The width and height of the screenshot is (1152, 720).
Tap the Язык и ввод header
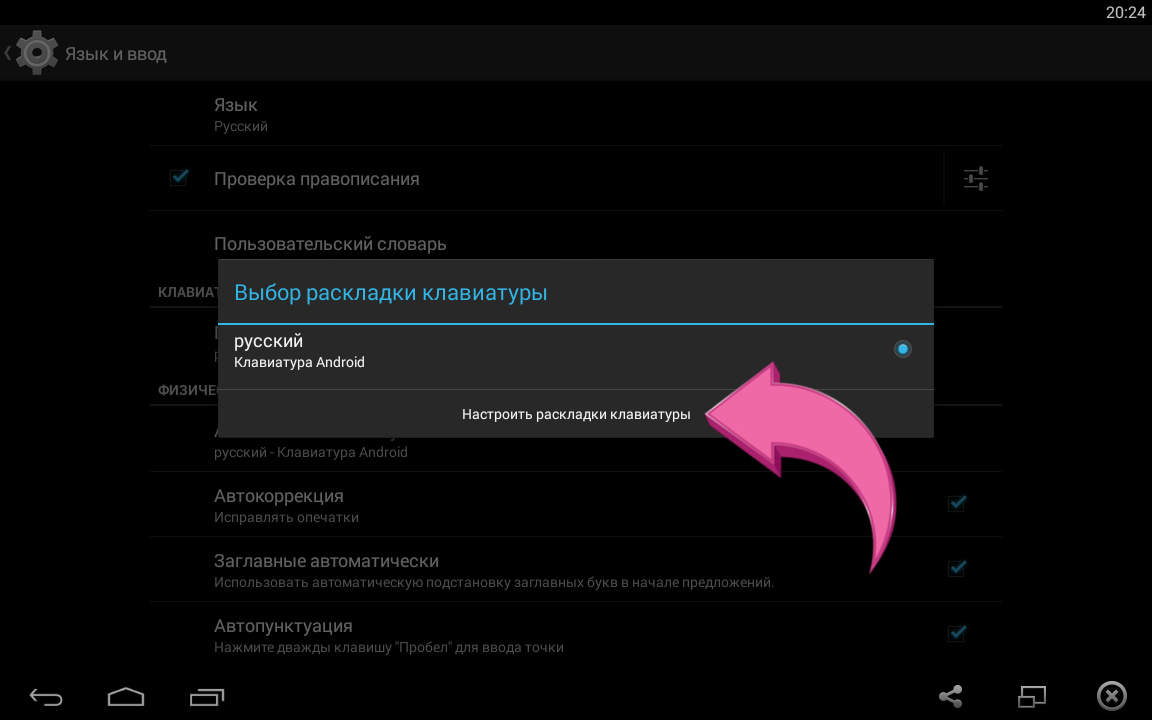[x=117, y=52]
